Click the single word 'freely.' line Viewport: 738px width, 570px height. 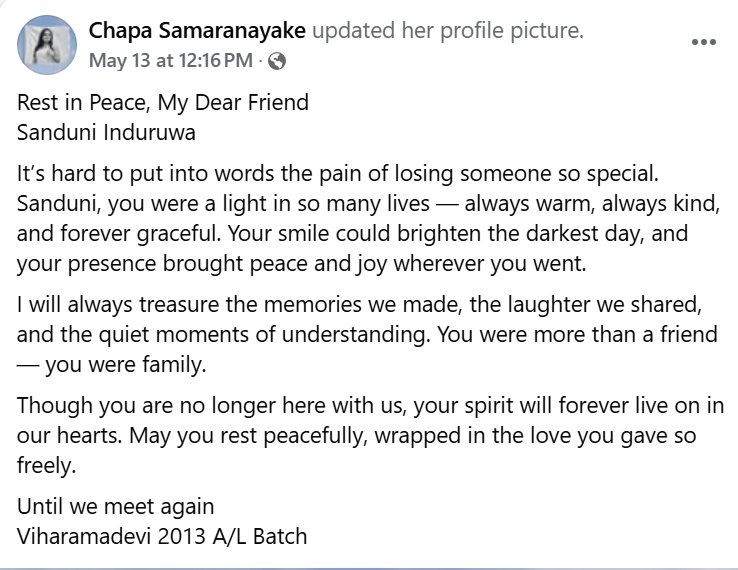point(47,466)
